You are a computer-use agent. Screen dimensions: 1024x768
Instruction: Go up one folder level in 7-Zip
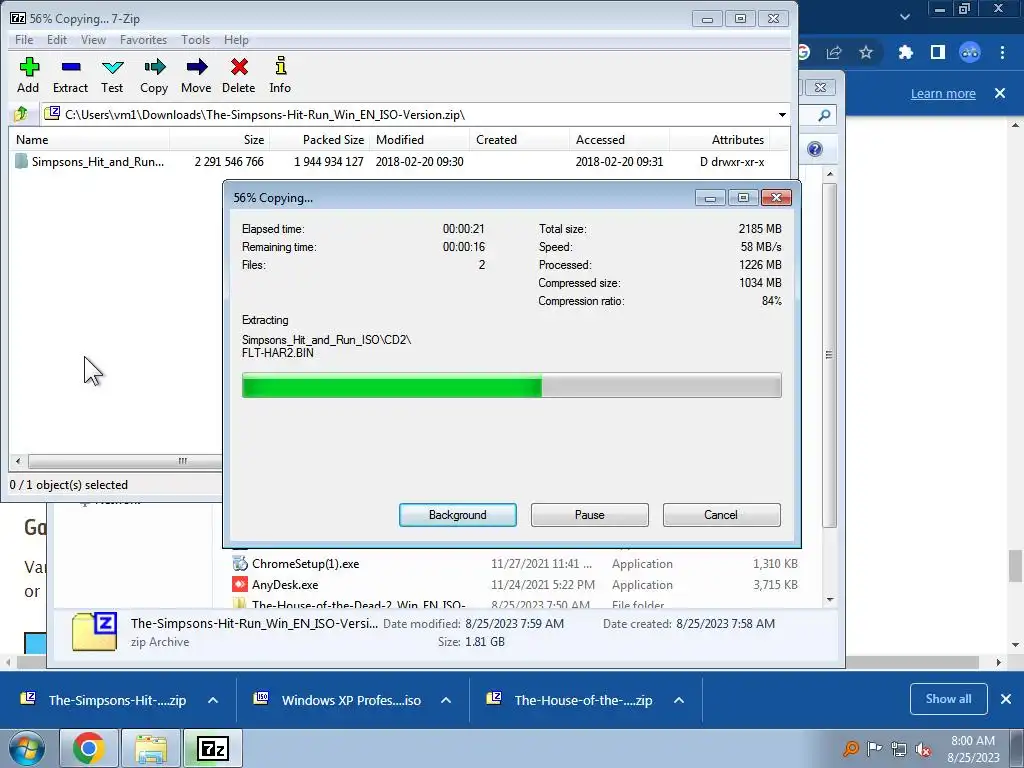pos(21,114)
